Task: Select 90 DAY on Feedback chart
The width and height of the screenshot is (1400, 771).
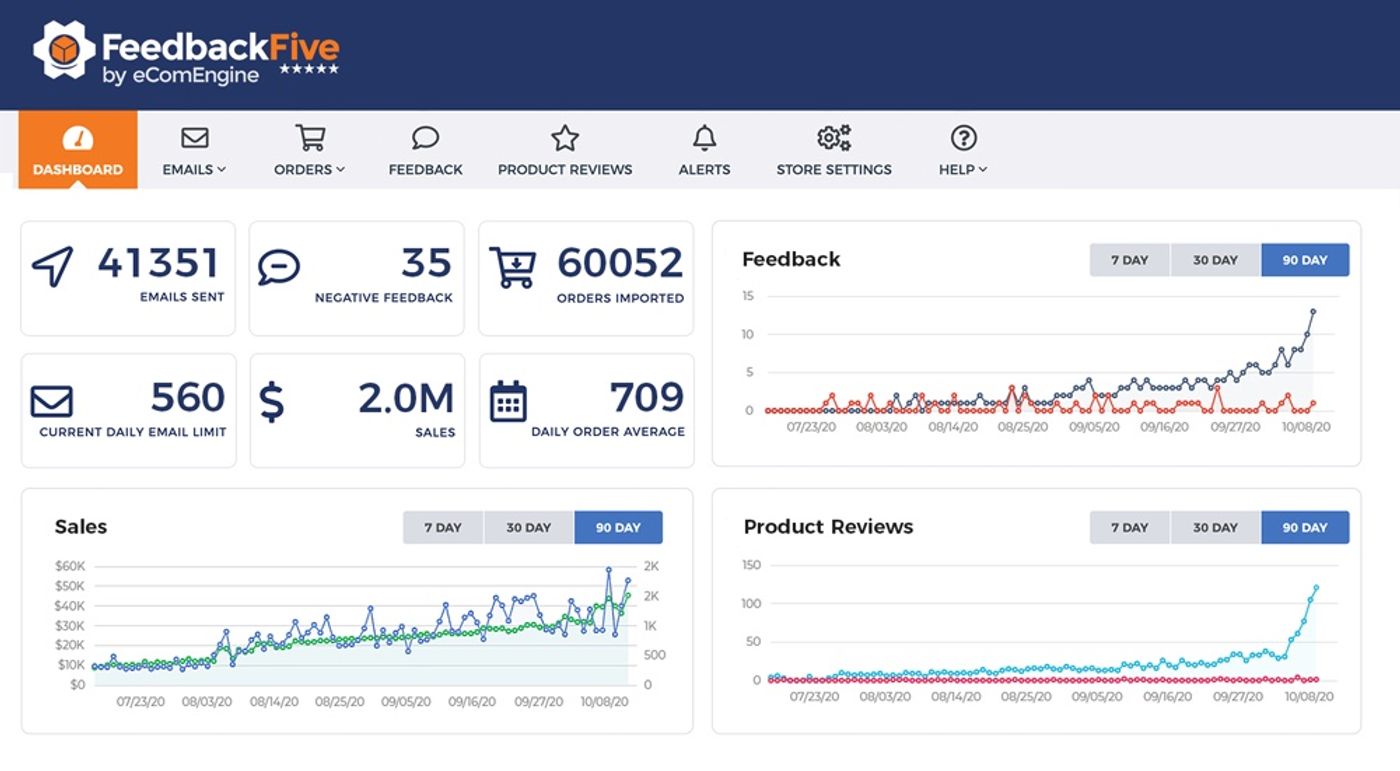Action: click(x=1305, y=260)
